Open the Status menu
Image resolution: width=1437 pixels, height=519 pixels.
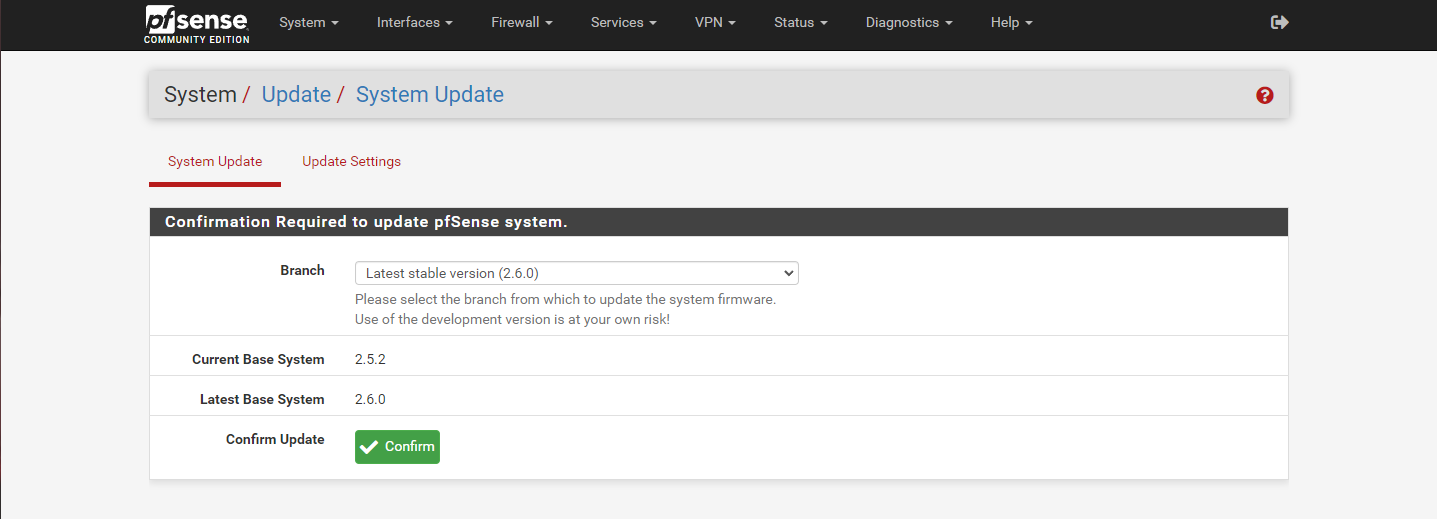tap(801, 22)
